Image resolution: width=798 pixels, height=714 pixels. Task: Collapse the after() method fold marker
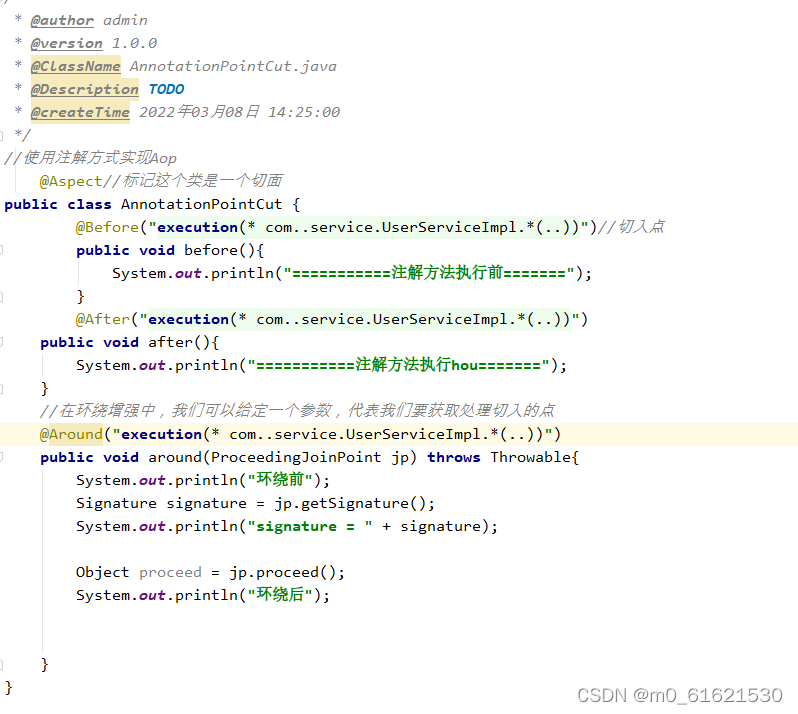(2, 342)
